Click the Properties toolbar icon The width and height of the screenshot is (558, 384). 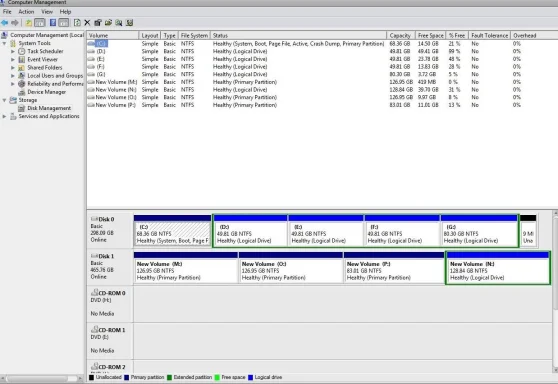click(98, 23)
